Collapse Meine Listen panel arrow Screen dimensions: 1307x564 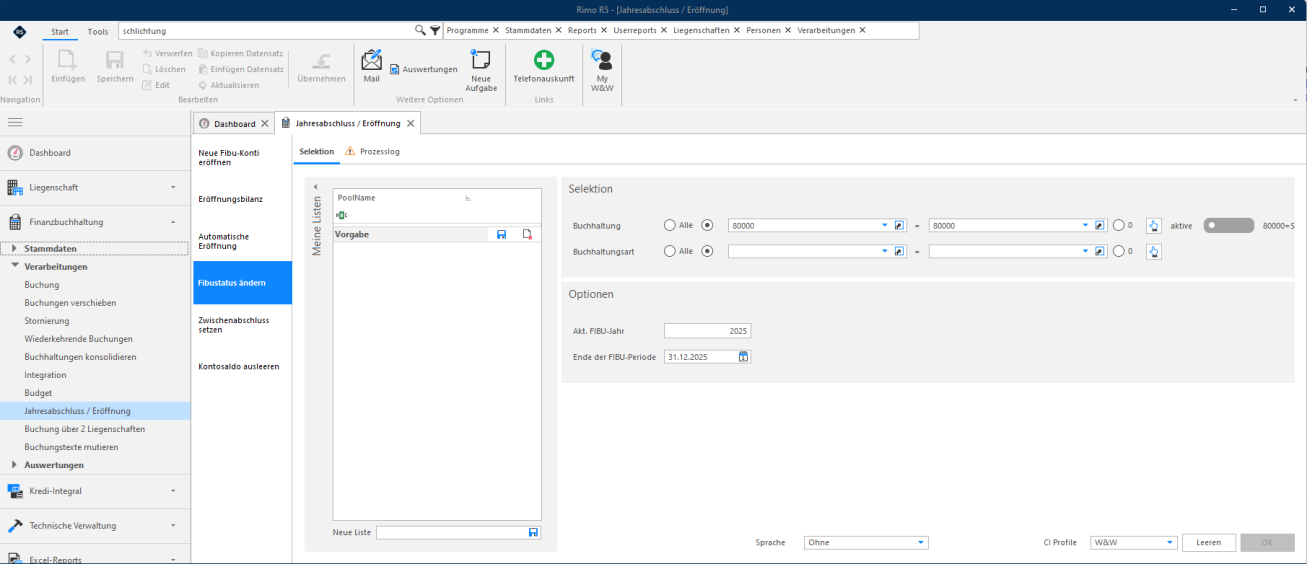click(316, 186)
